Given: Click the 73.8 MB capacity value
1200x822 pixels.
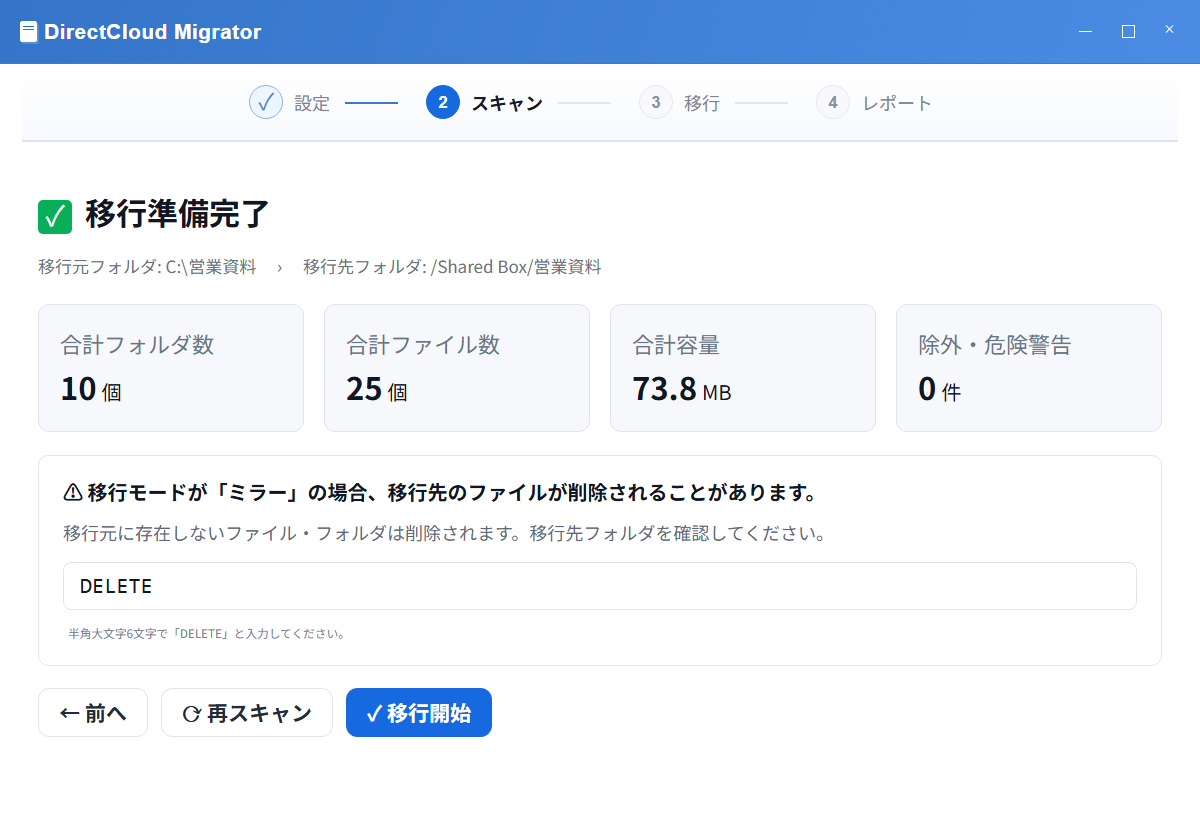Looking at the screenshot, I should coord(682,389).
